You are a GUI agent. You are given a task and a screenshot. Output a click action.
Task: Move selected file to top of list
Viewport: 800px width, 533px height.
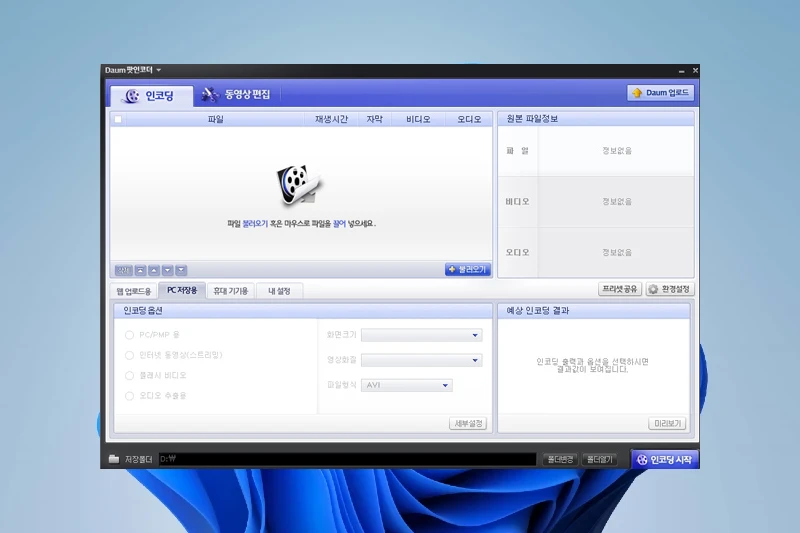coord(141,270)
